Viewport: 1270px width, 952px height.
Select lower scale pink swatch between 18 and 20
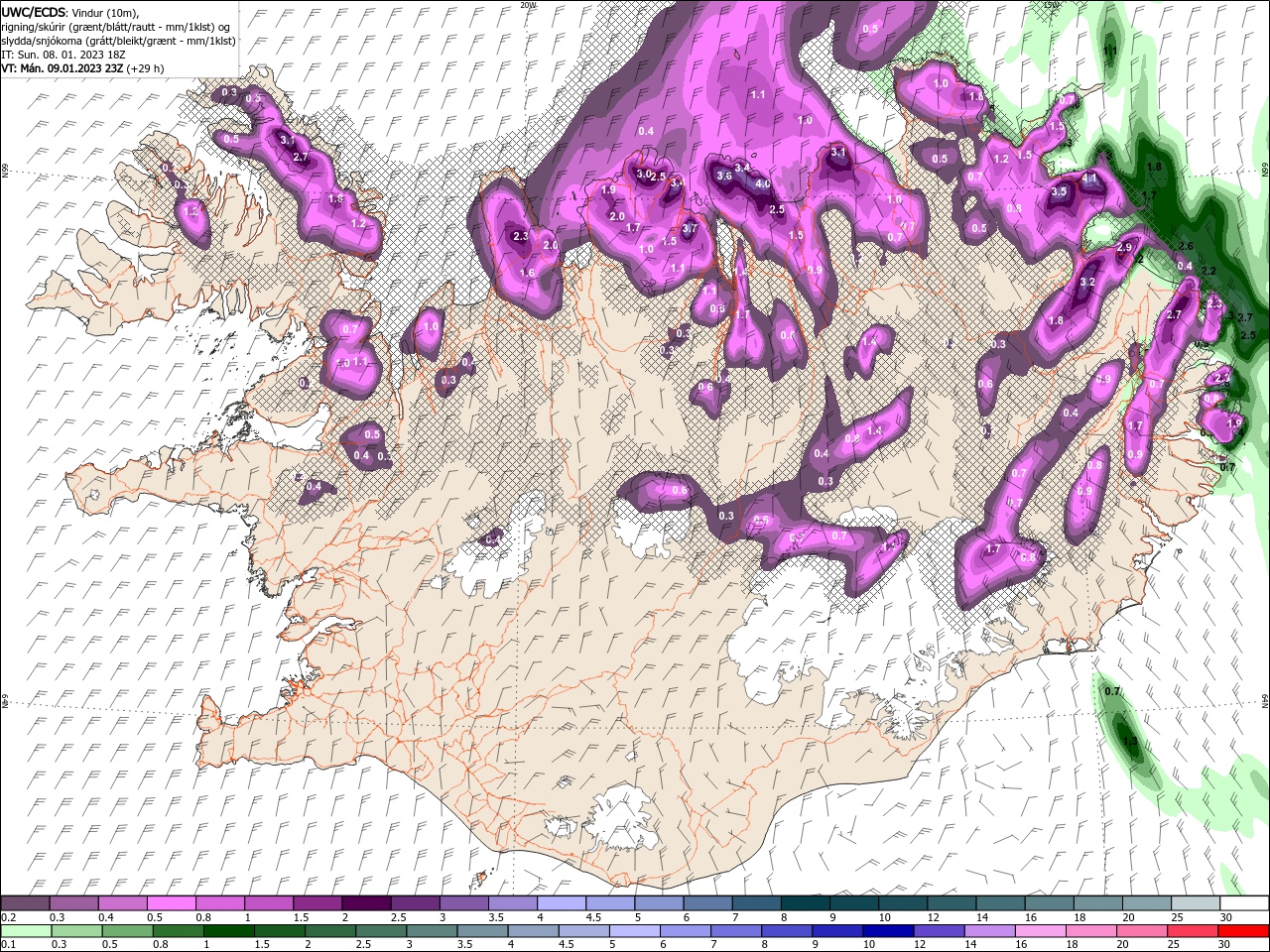click(x=1089, y=931)
